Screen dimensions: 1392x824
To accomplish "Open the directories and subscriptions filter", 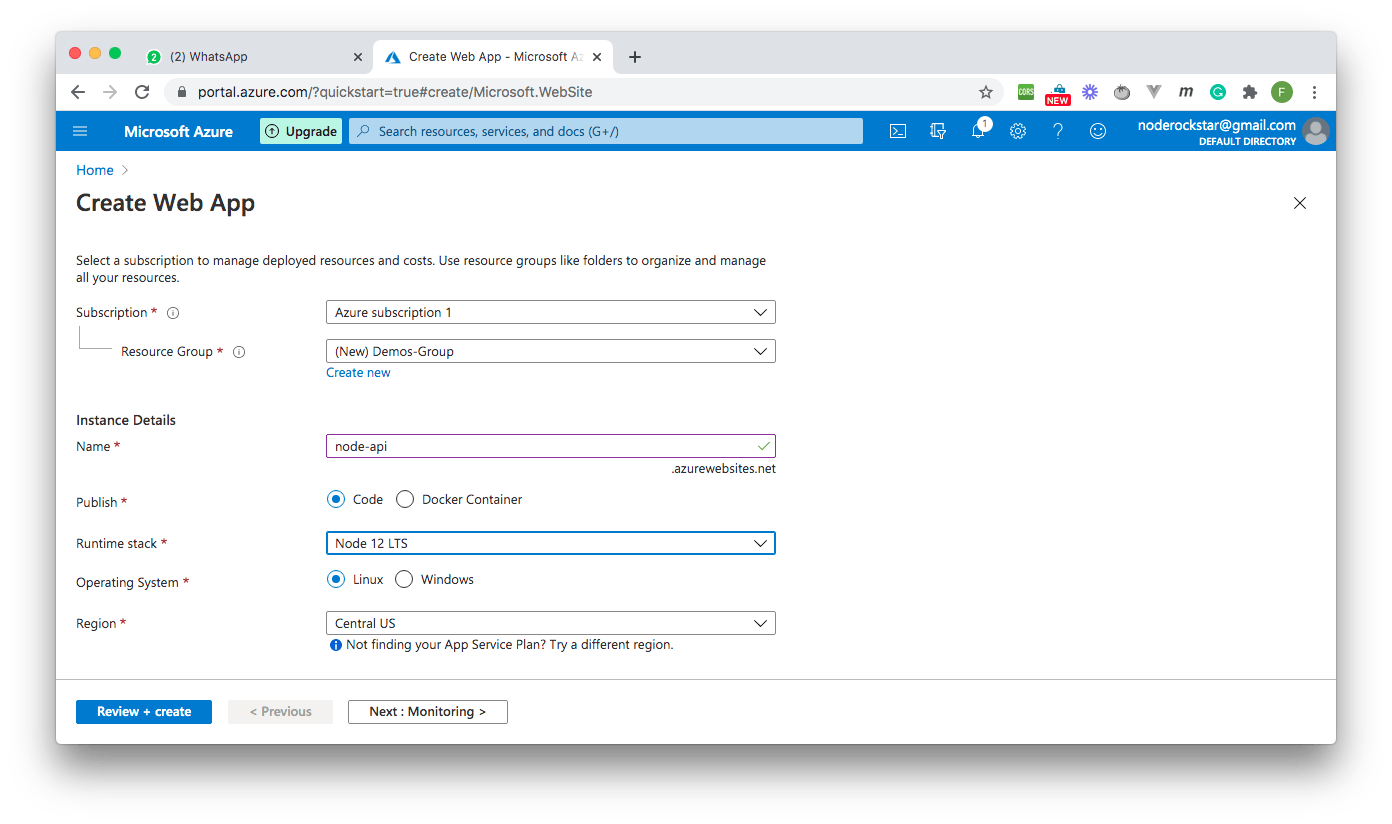I will 937,131.
